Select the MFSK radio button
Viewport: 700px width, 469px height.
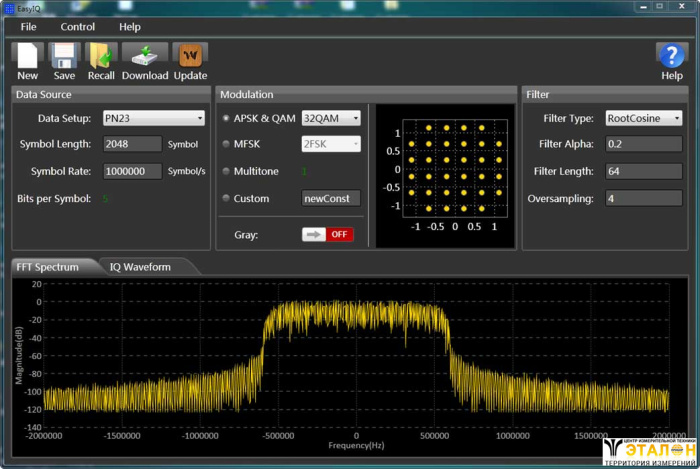[225, 144]
